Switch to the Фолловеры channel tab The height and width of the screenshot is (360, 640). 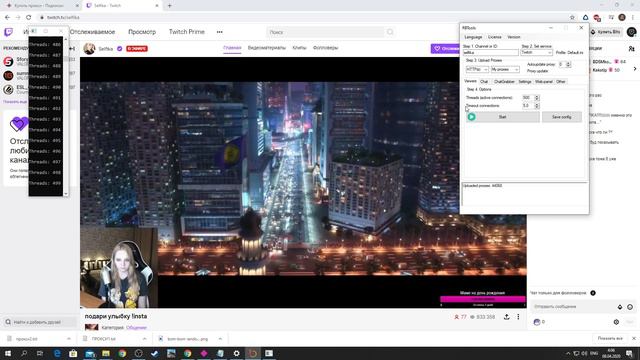(325, 48)
